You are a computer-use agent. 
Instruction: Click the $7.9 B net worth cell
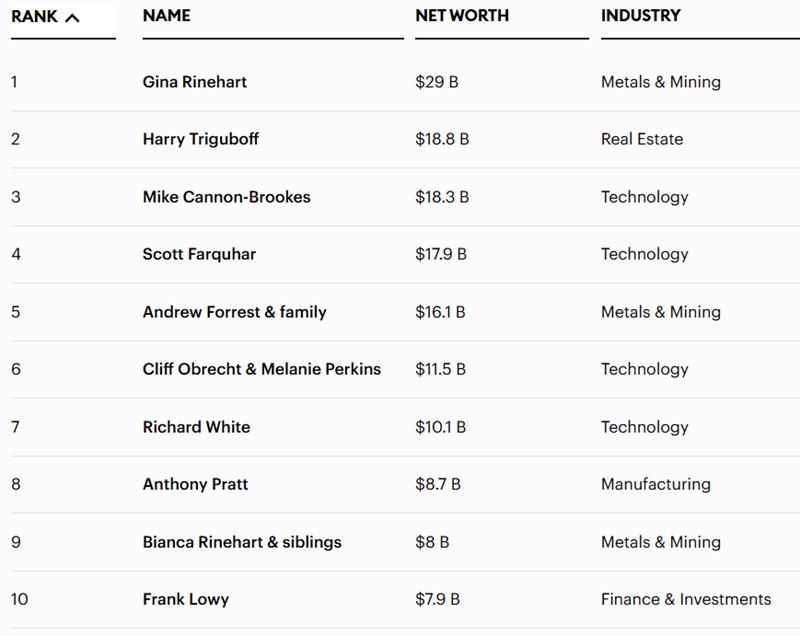(438, 599)
